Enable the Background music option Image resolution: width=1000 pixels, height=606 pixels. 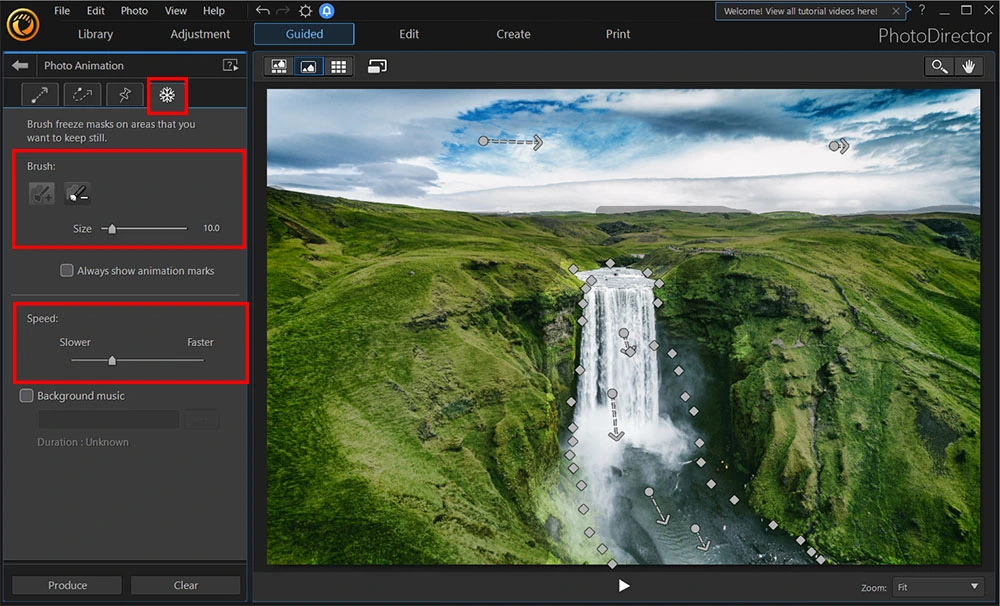26,396
